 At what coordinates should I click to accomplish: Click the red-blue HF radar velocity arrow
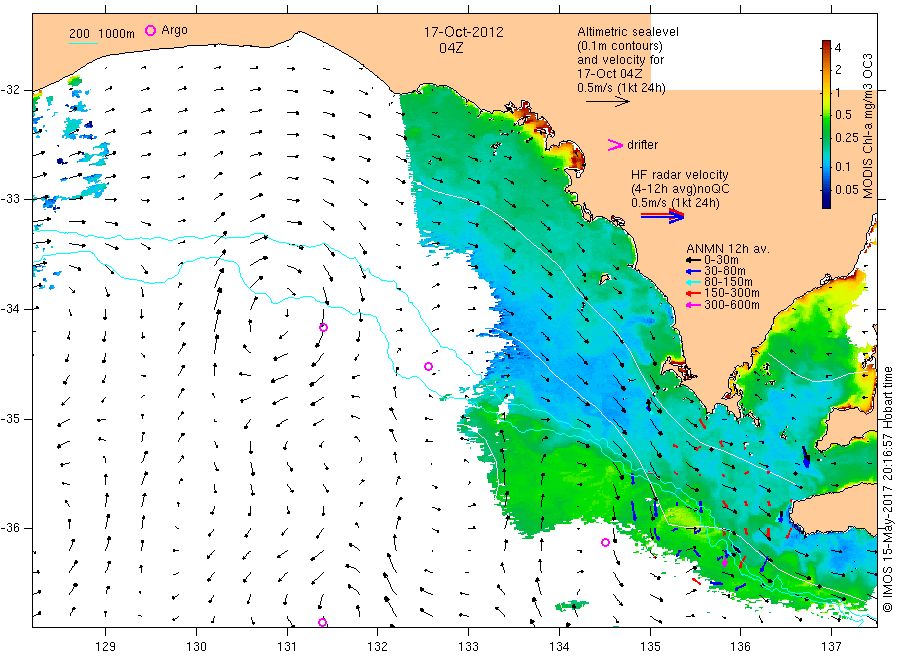pyautogui.click(x=662, y=216)
